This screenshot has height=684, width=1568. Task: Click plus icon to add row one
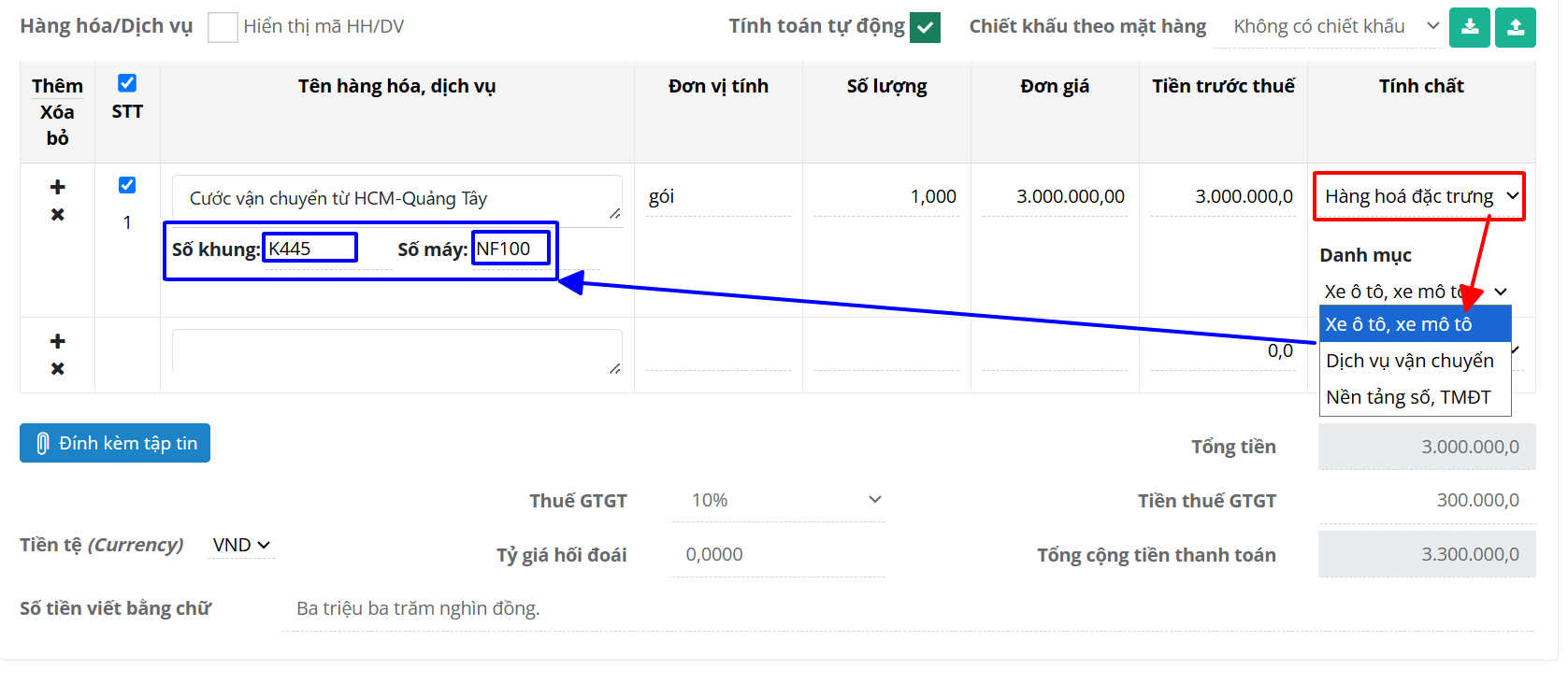(57, 187)
